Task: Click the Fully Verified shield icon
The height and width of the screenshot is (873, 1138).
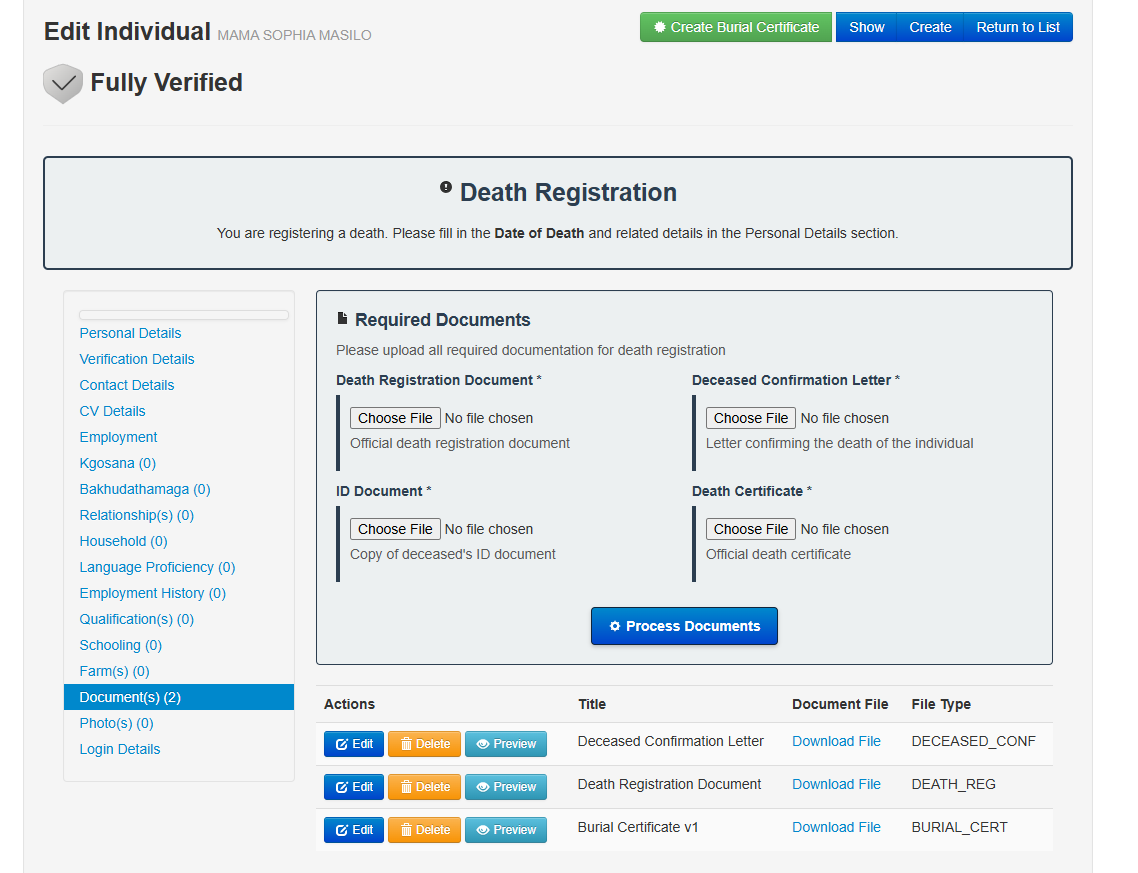Action: [62, 84]
